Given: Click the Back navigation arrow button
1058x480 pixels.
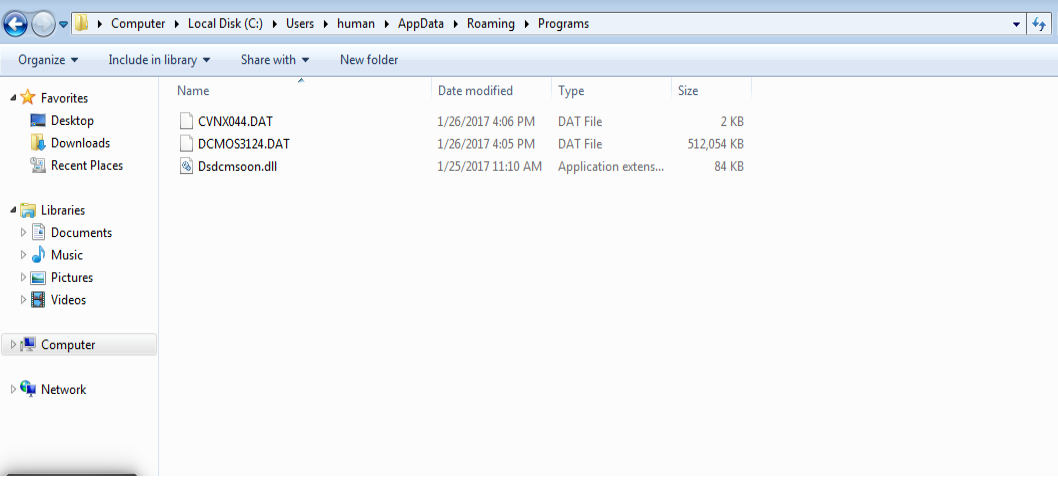Looking at the screenshot, I should point(15,23).
